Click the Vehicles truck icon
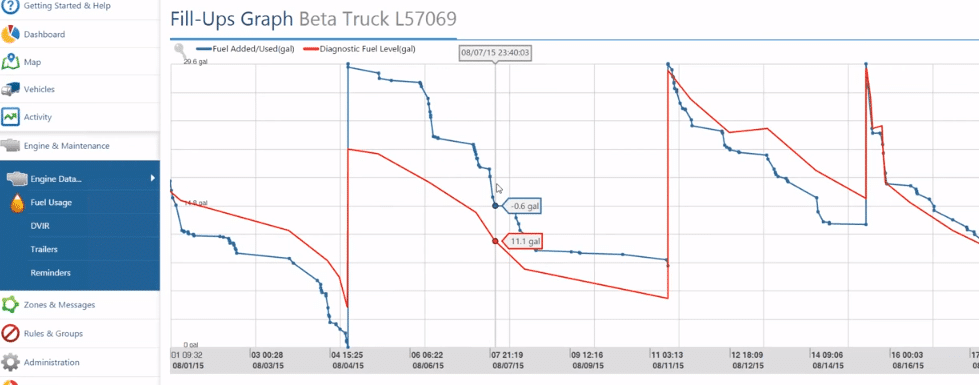Viewport: 979px width, 385px height. [x=10, y=89]
